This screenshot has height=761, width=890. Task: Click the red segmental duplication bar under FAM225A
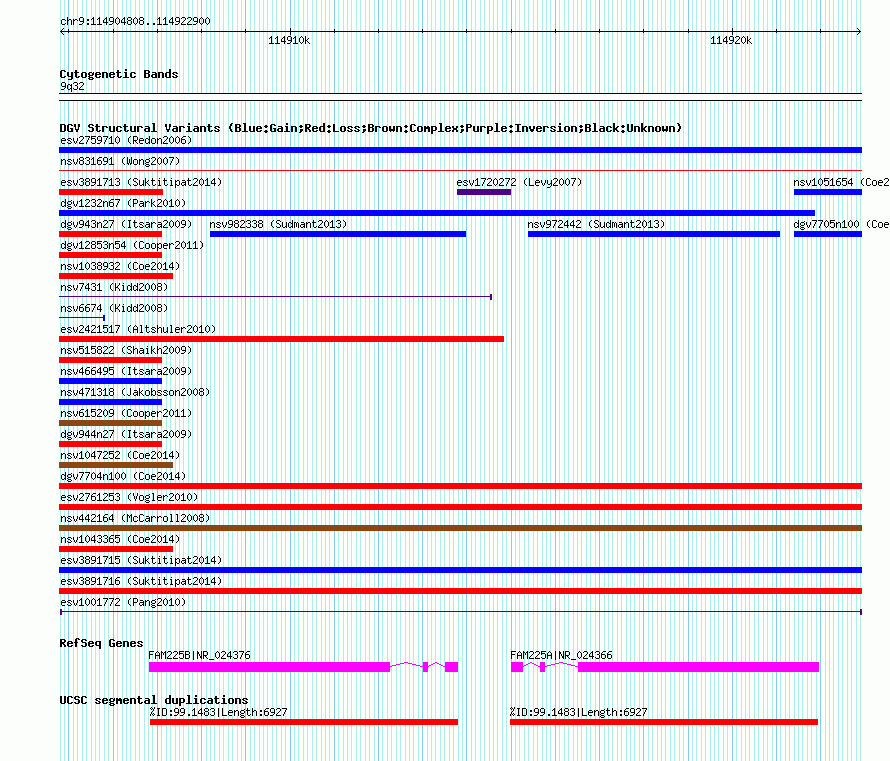(x=664, y=722)
